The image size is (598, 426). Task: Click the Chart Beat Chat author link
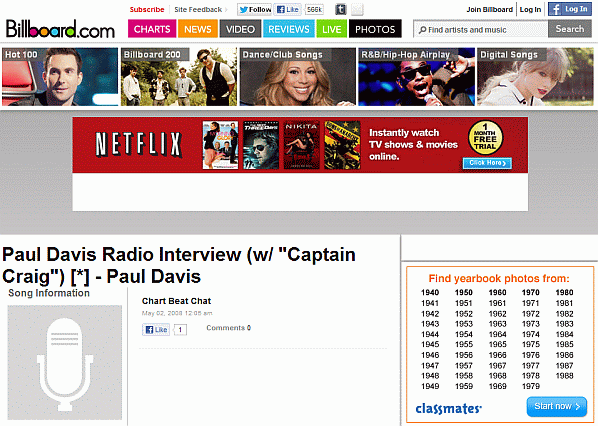(x=176, y=301)
